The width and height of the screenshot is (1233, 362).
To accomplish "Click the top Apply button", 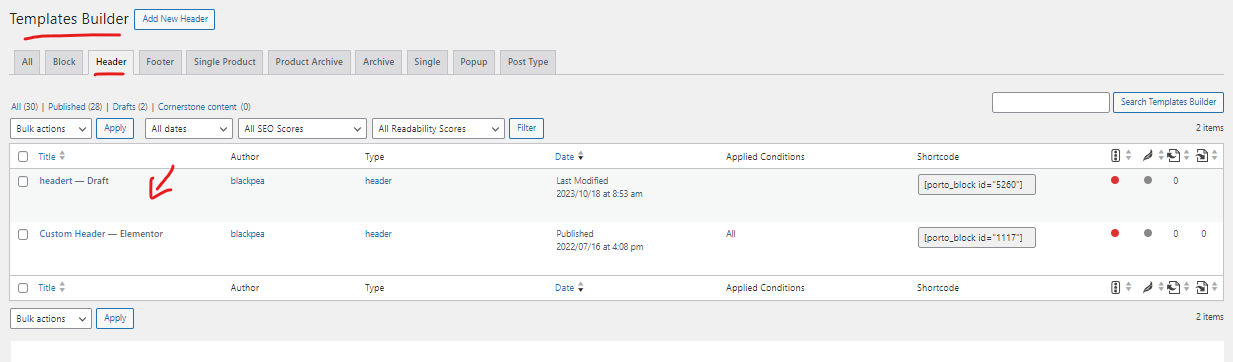I will 115,128.
